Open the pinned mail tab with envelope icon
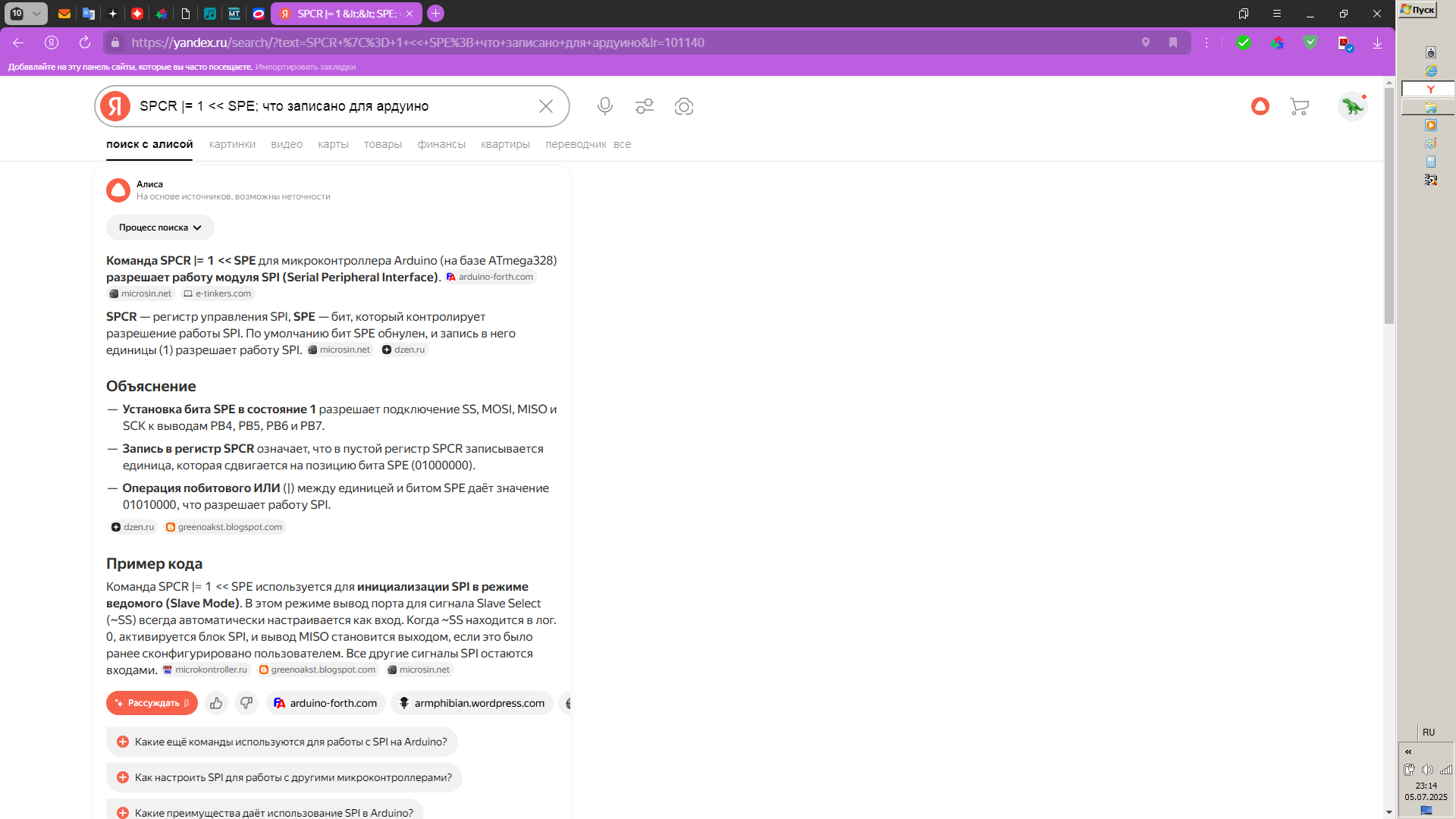 [64, 14]
